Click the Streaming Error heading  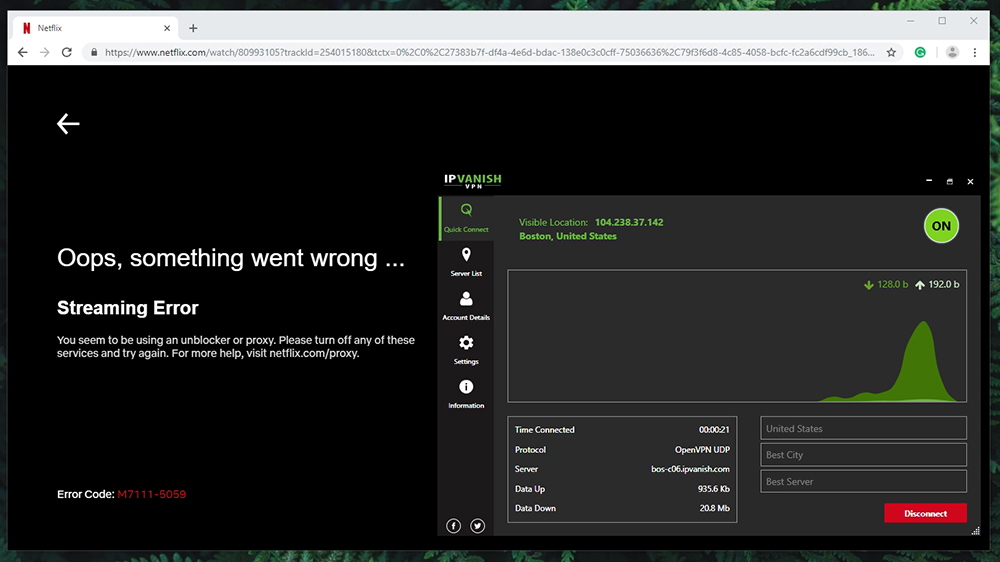click(128, 307)
